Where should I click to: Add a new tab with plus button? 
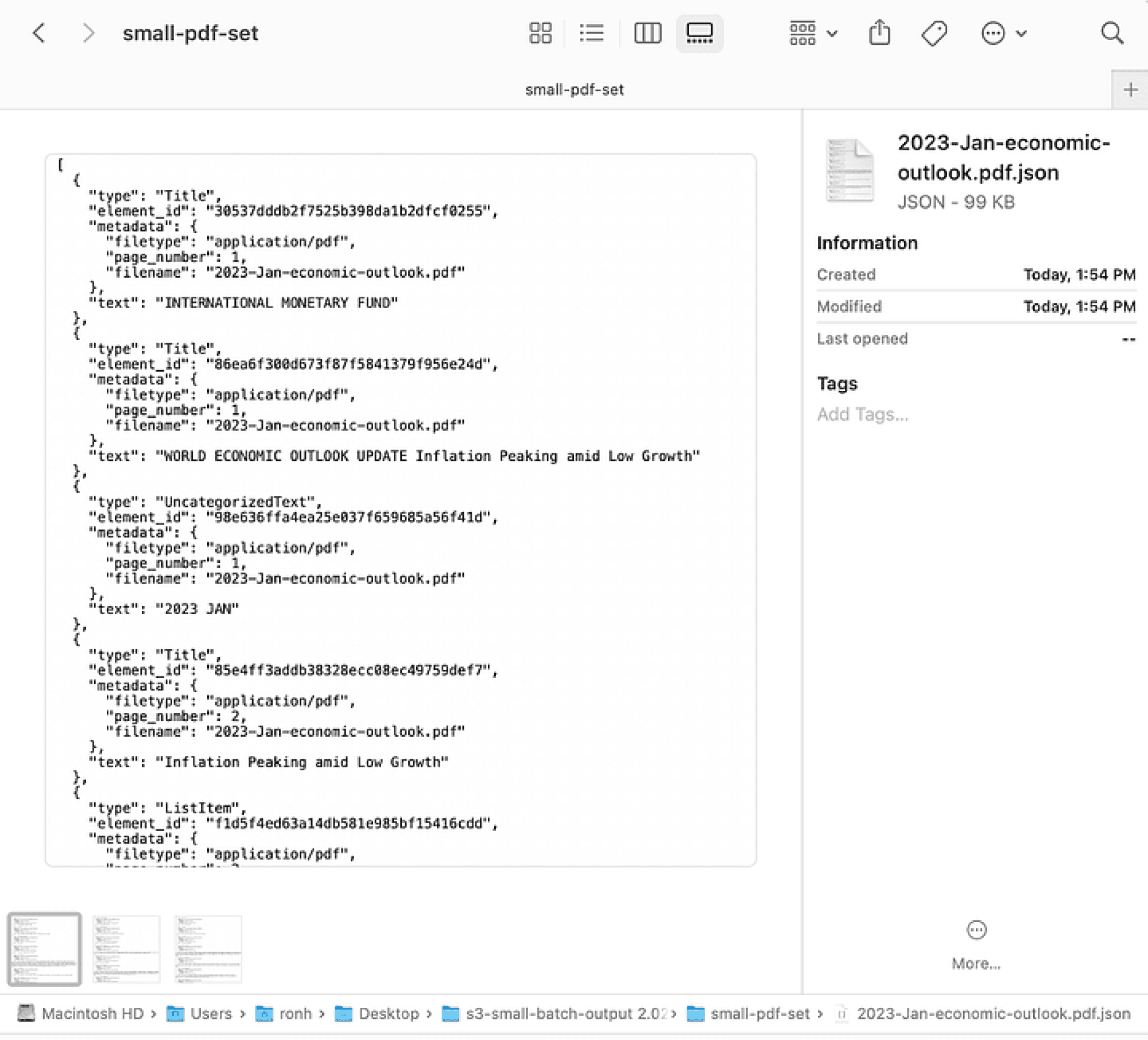click(1130, 90)
